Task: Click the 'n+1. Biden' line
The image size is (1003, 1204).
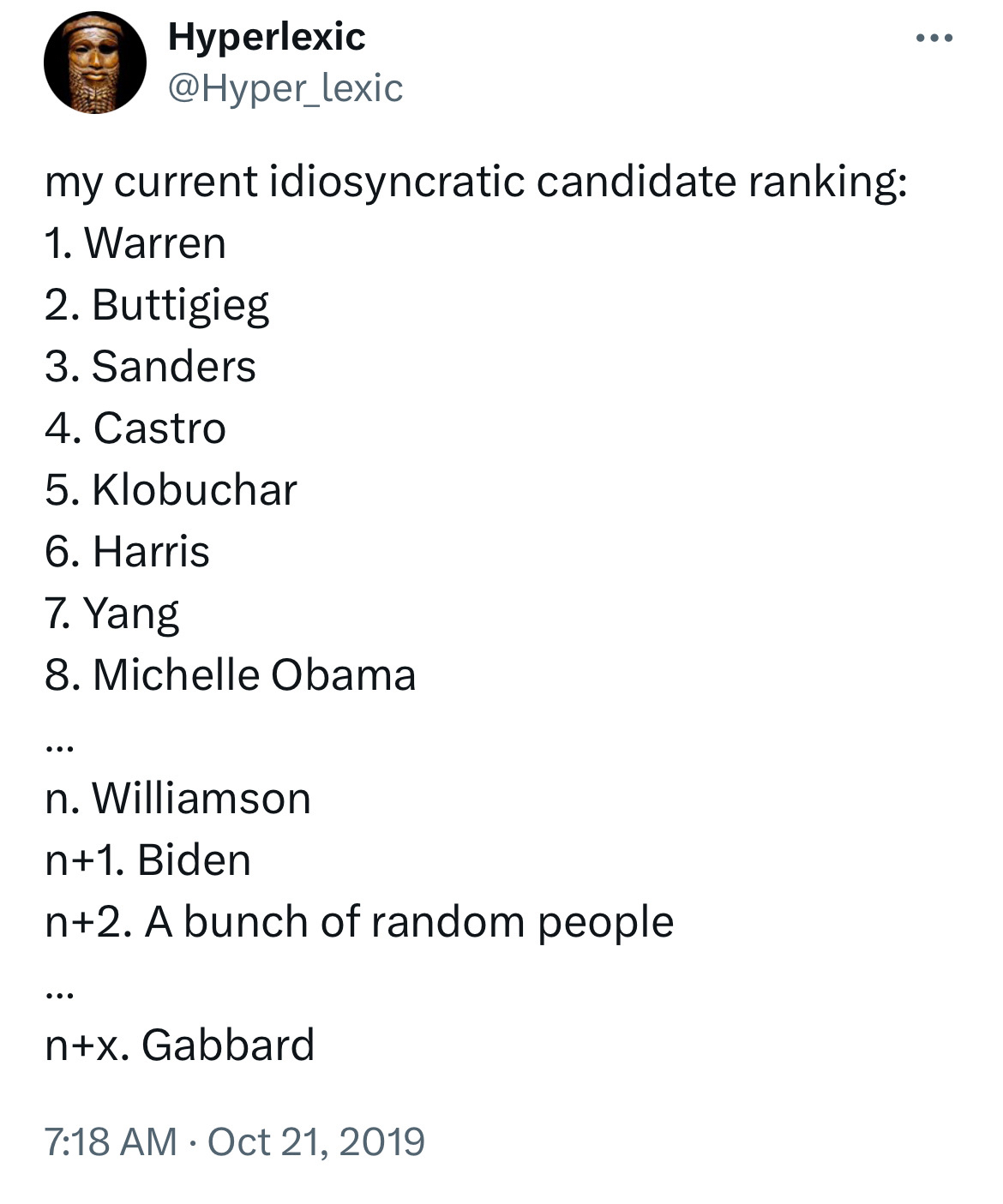Action: tap(147, 860)
